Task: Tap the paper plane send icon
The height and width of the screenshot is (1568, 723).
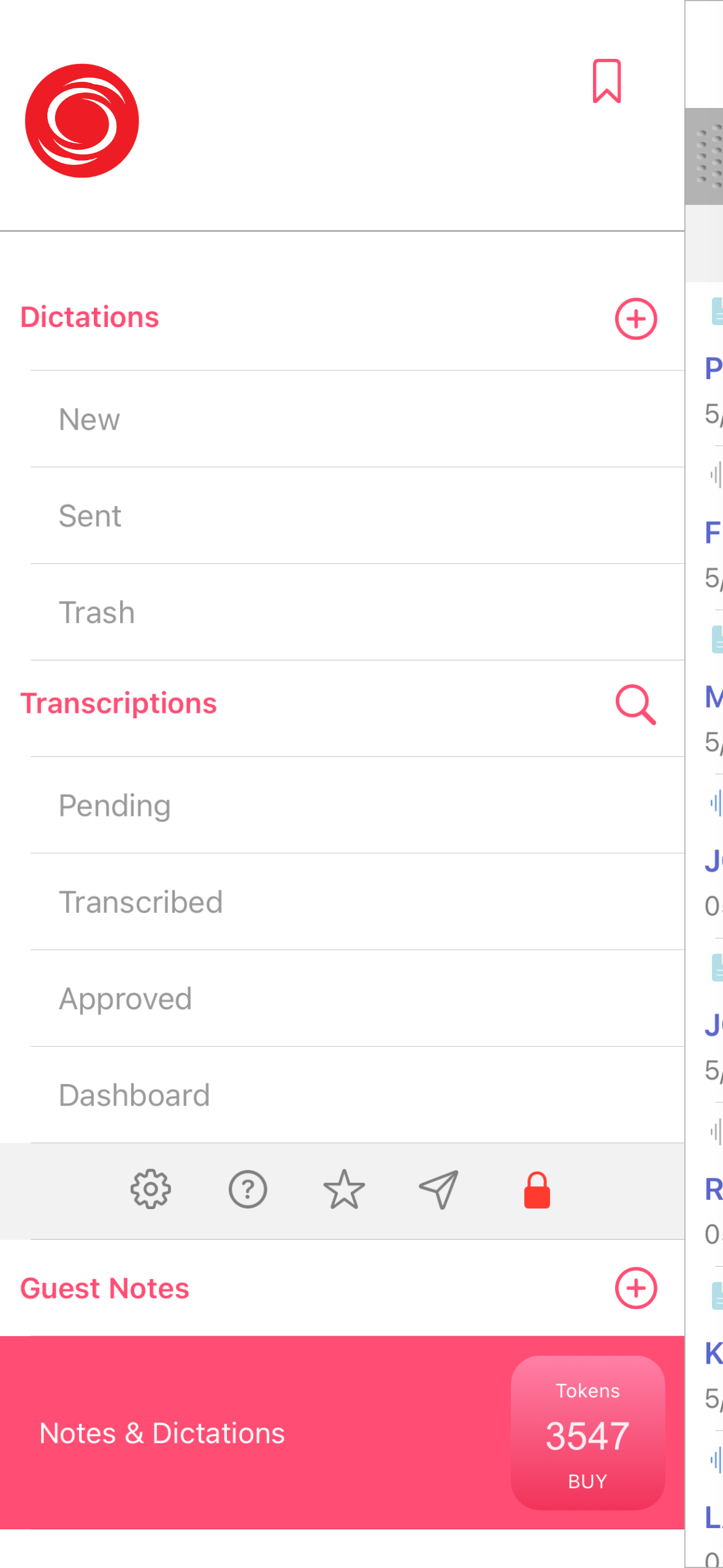Action: [439, 1189]
